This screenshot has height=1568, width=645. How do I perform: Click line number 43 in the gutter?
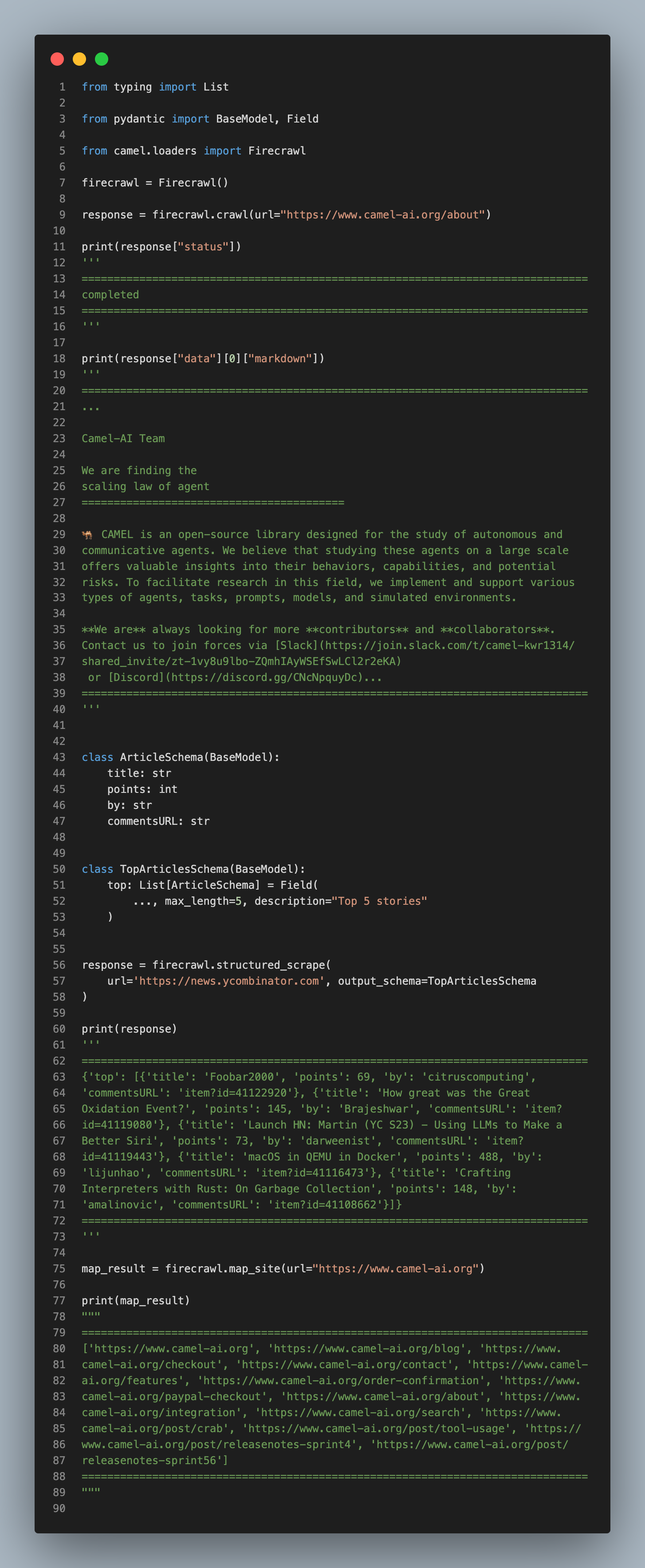[59, 757]
